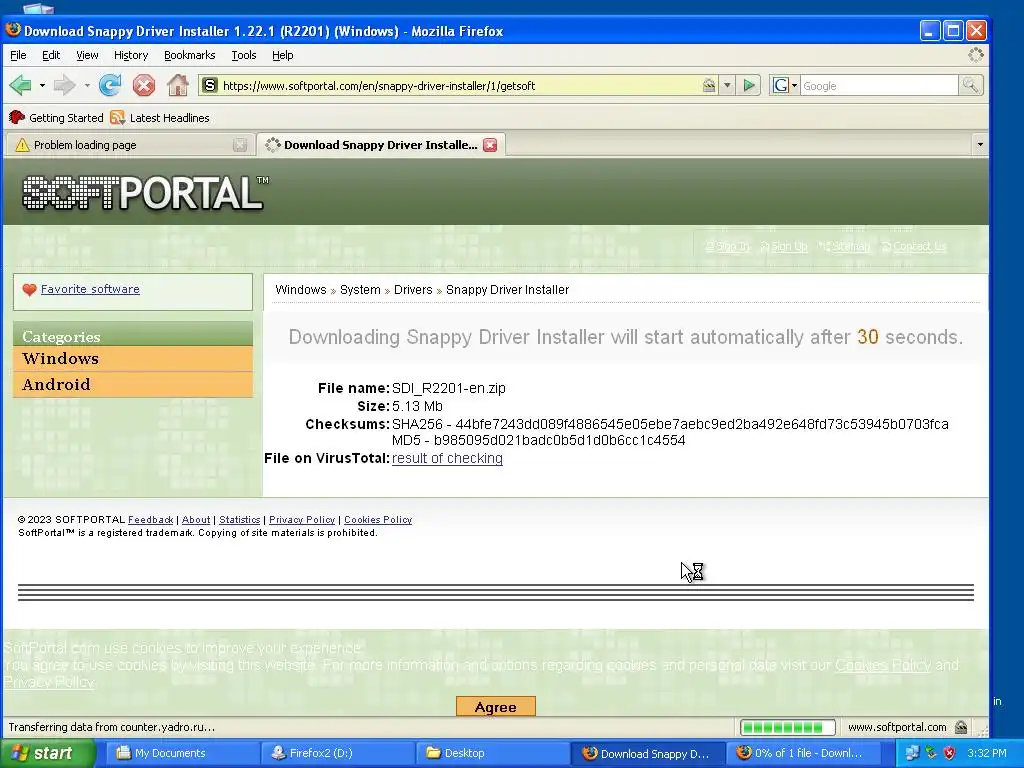
Task: Open the About footer link
Action: (x=196, y=520)
